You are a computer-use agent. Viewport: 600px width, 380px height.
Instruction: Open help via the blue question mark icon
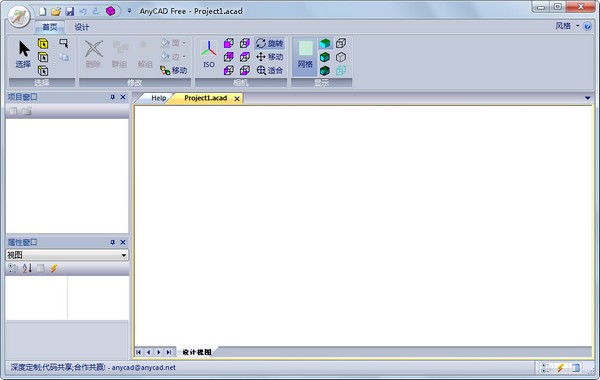click(x=587, y=26)
